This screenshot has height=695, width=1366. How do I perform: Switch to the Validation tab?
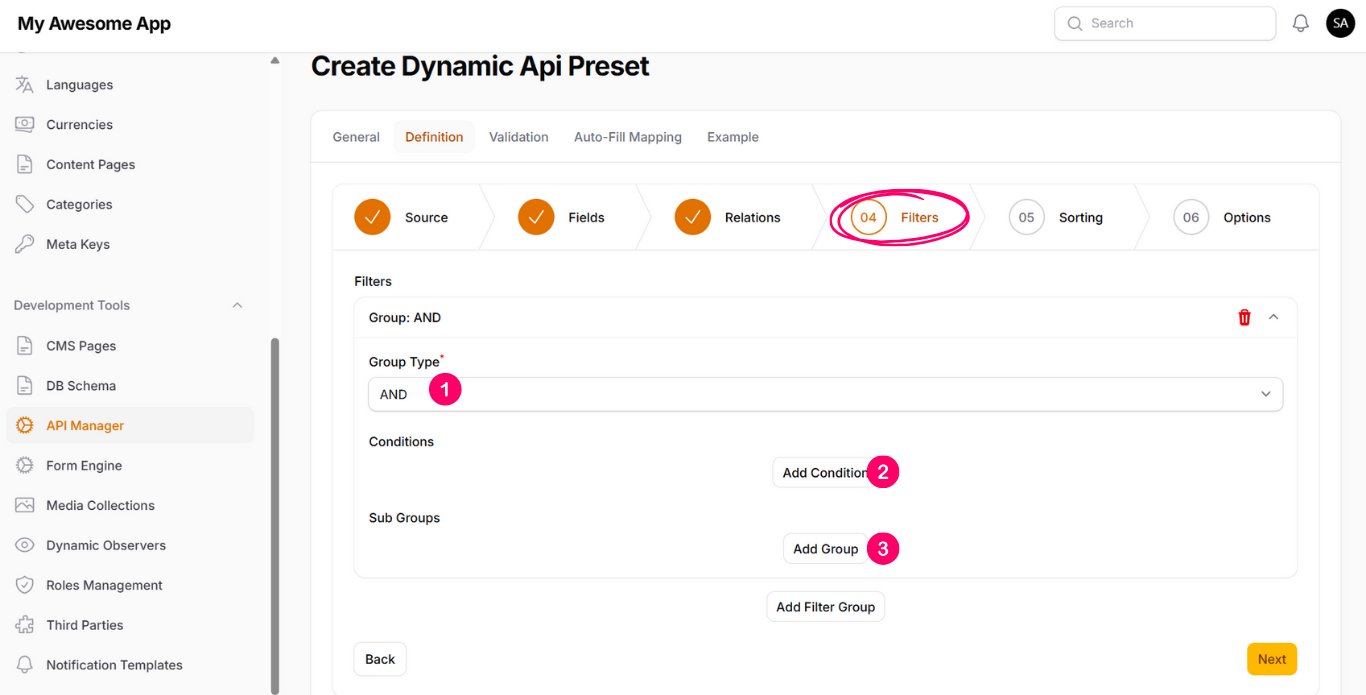click(518, 137)
